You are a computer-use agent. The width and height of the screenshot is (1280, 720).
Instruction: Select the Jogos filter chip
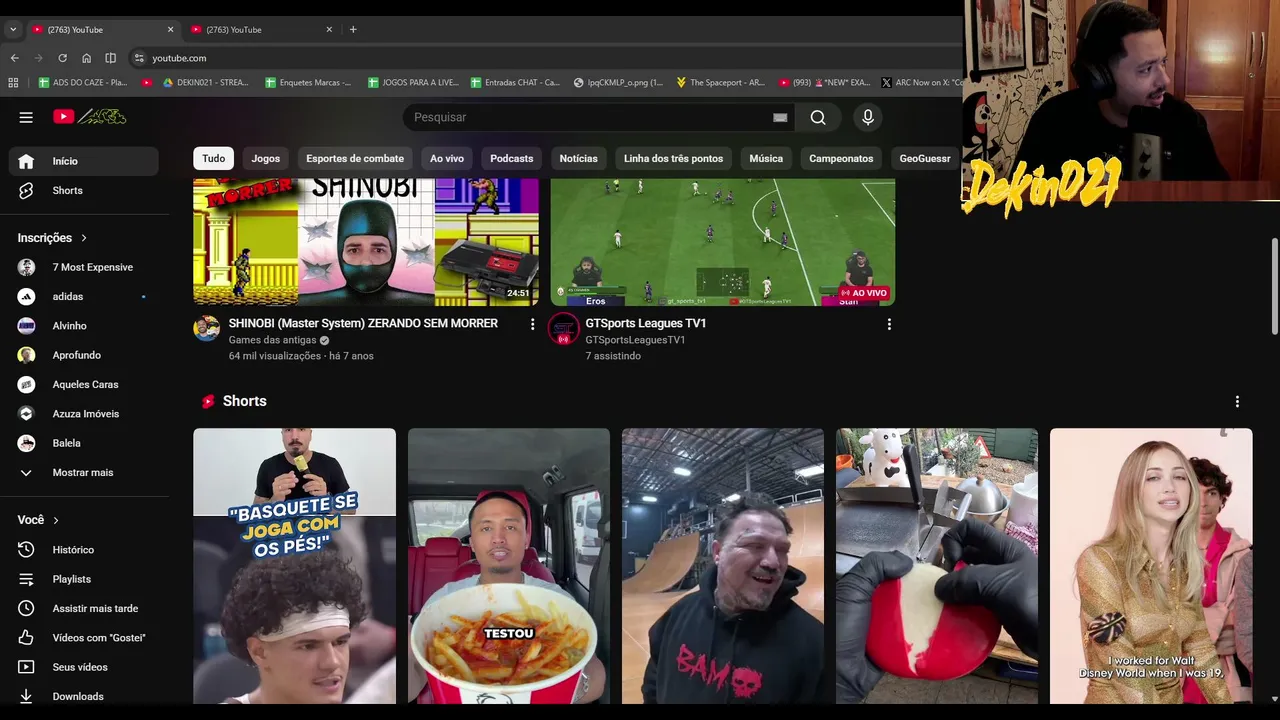tap(266, 158)
